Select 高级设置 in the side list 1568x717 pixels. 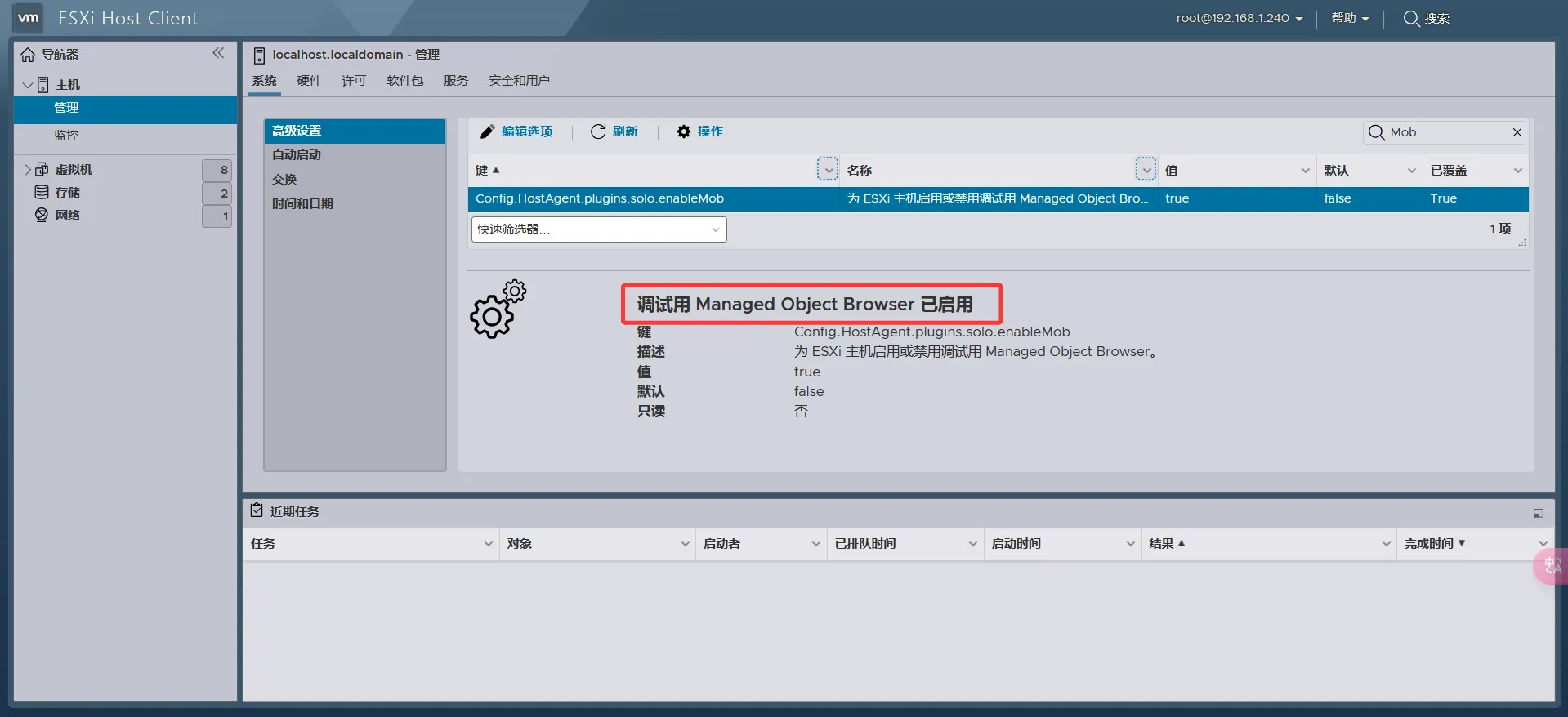pos(355,131)
